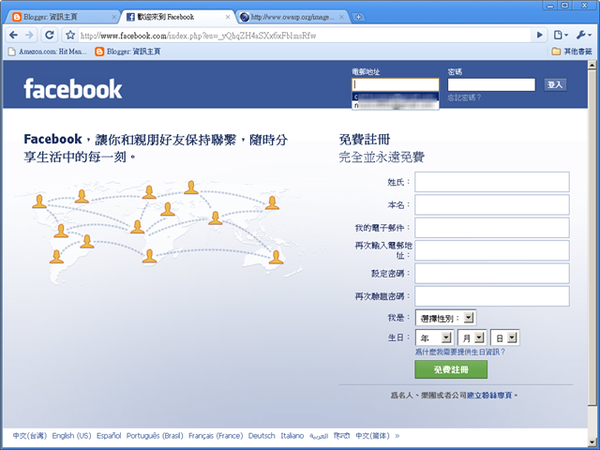Screen dimensions: 600x450
Task: Focus the 電郵地址 login field
Action: (x=395, y=85)
